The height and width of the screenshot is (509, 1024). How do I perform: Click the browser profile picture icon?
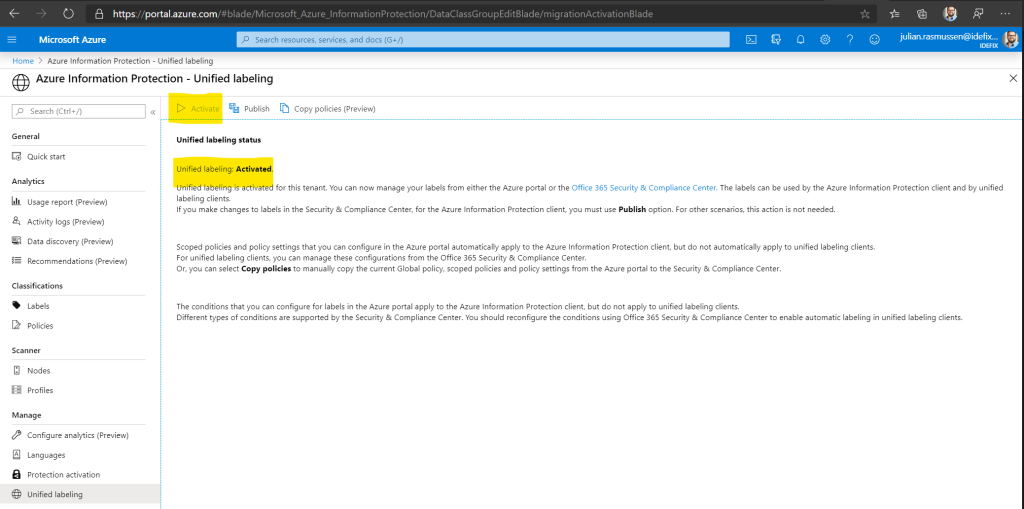tap(951, 13)
